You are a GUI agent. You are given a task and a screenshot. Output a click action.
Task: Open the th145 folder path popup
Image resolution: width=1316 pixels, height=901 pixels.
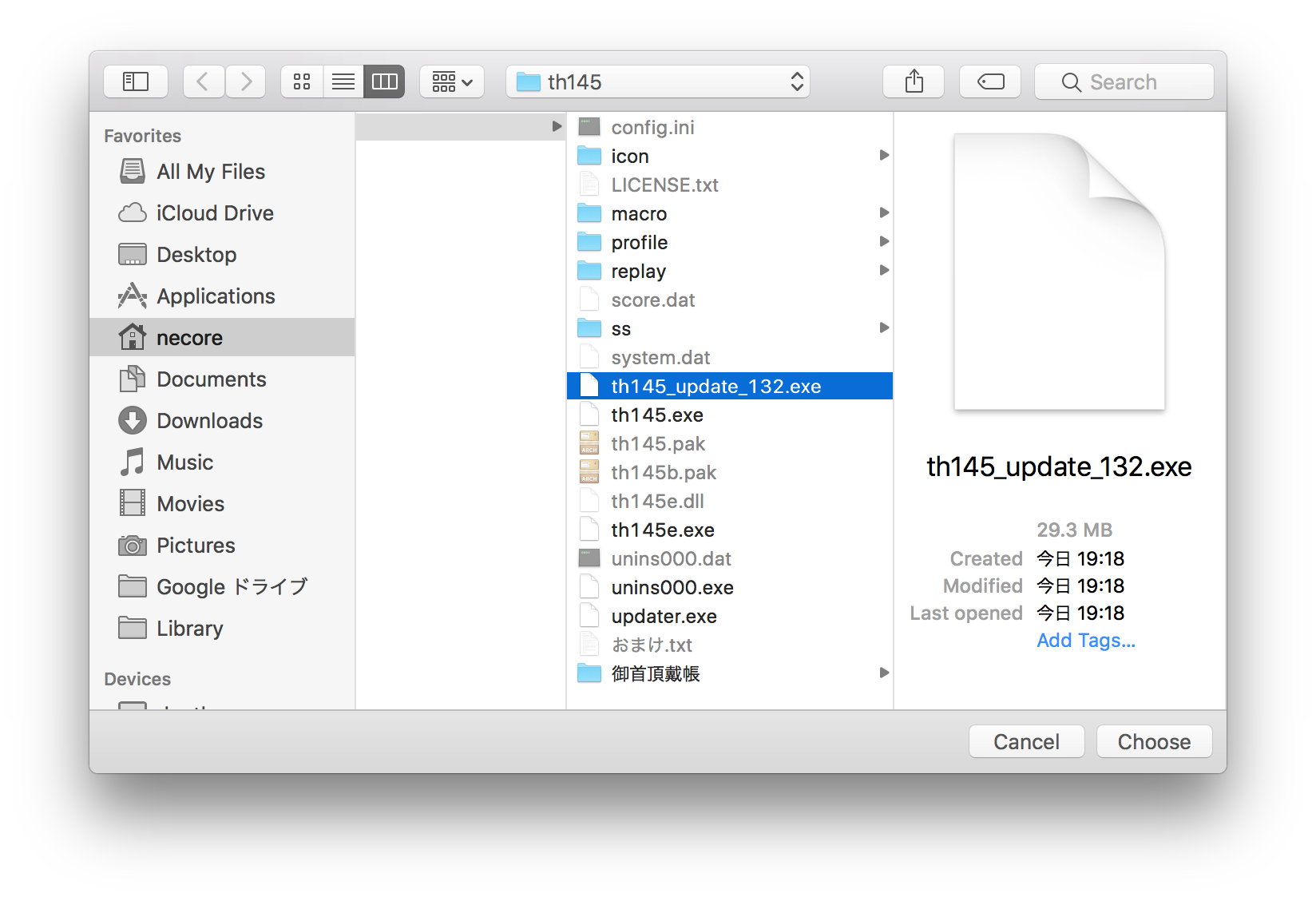pos(658,81)
